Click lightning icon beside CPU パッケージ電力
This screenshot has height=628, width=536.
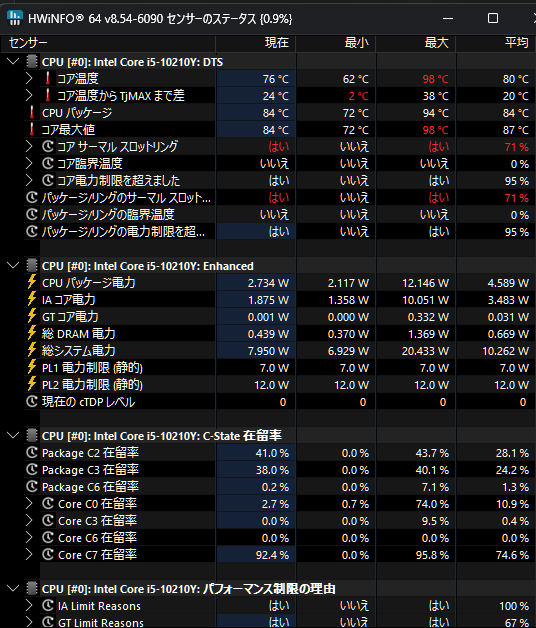[x=32, y=282]
